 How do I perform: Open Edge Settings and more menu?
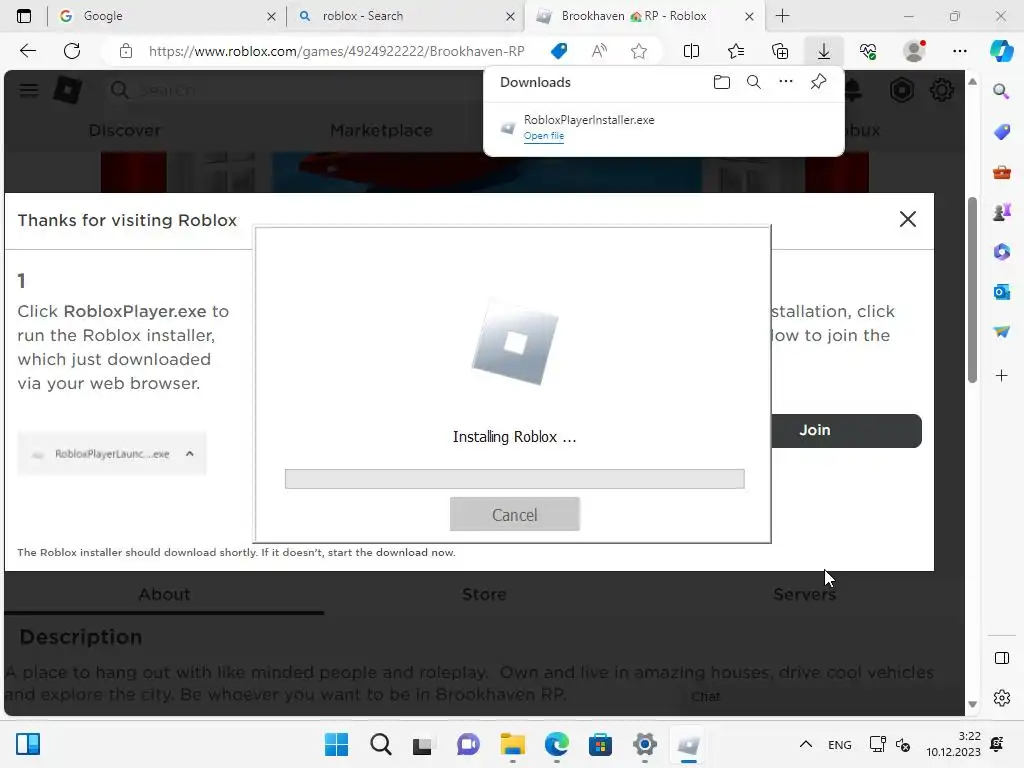(x=959, y=51)
